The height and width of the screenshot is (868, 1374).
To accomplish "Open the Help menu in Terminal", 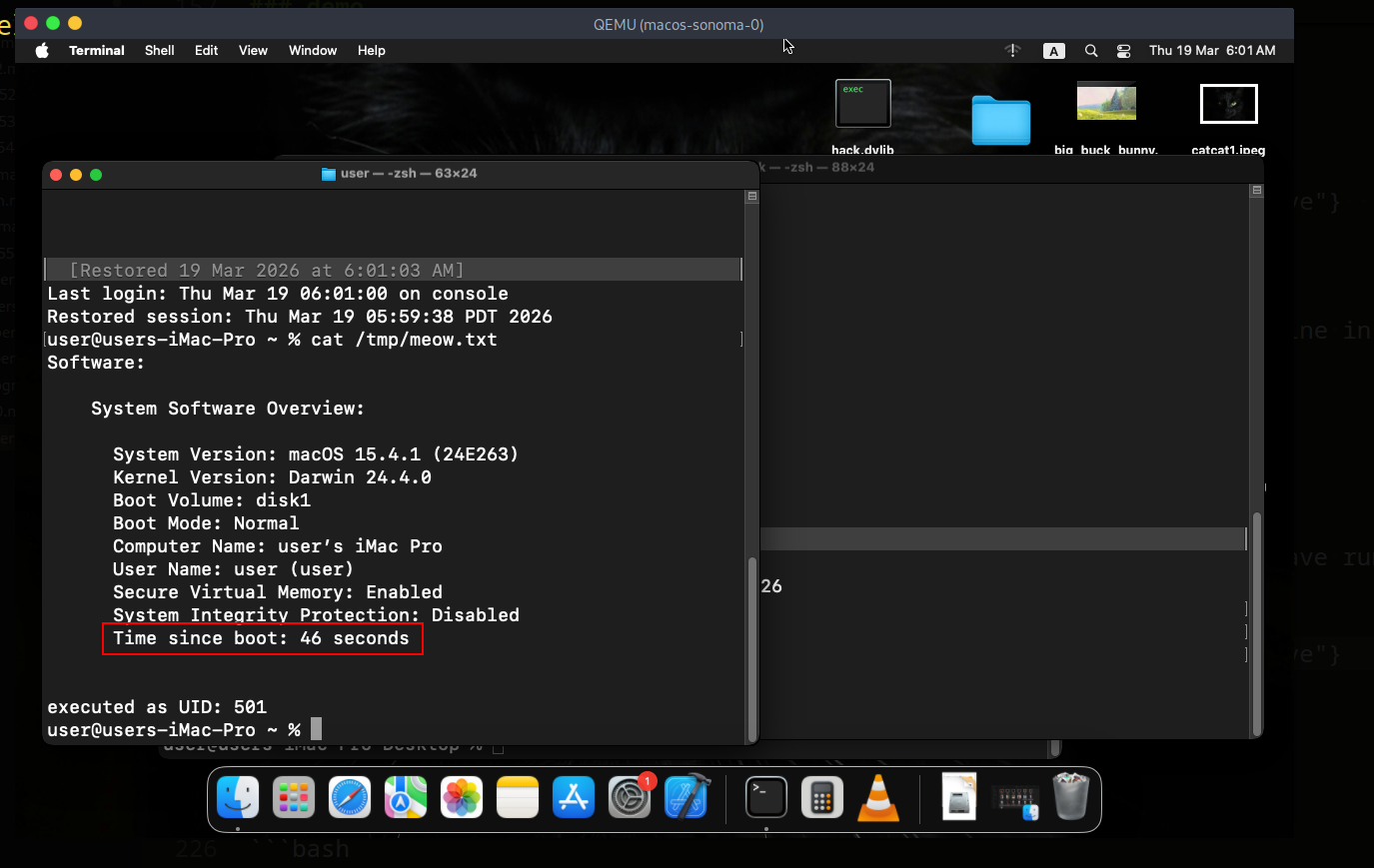I will coord(371,50).
